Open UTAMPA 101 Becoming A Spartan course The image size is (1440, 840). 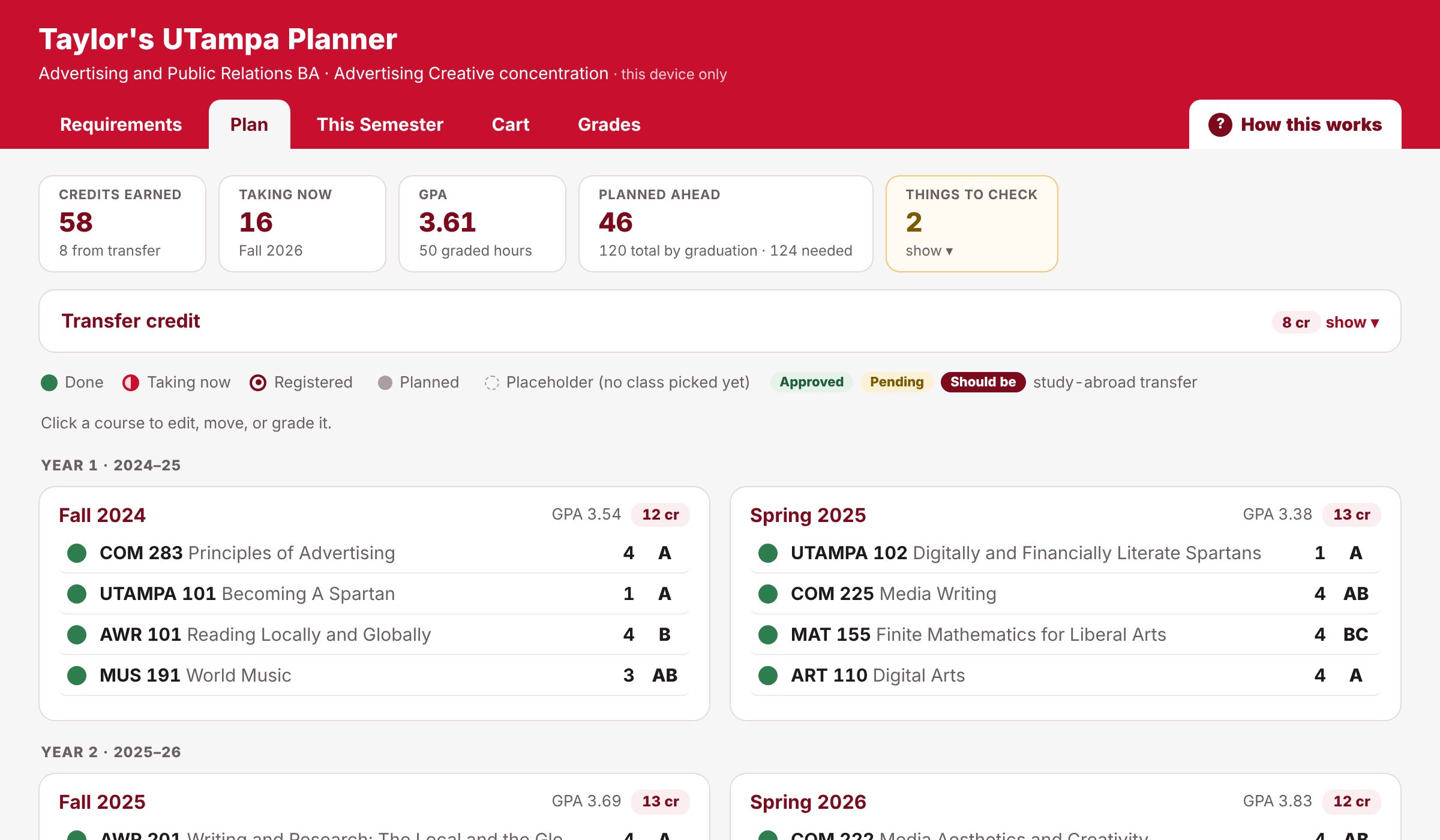374,594
